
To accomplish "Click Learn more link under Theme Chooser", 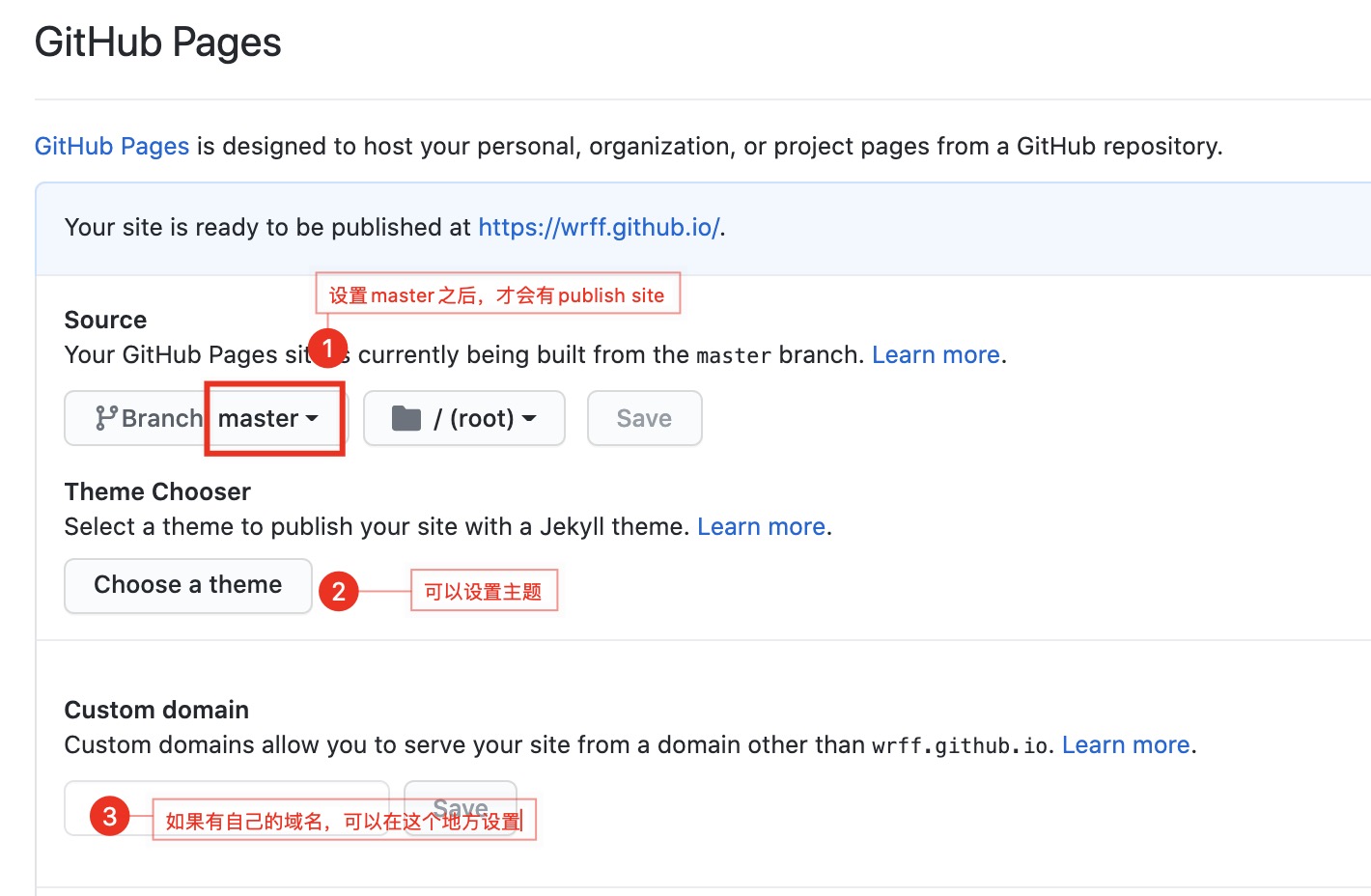I will pyautogui.click(x=762, y=526).
